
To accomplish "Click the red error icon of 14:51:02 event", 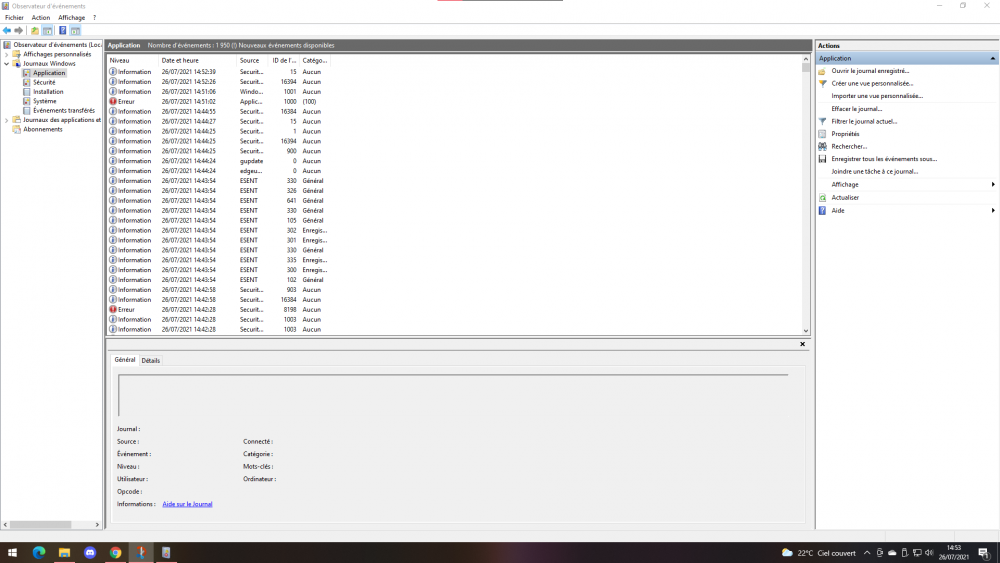I will 113,101.
